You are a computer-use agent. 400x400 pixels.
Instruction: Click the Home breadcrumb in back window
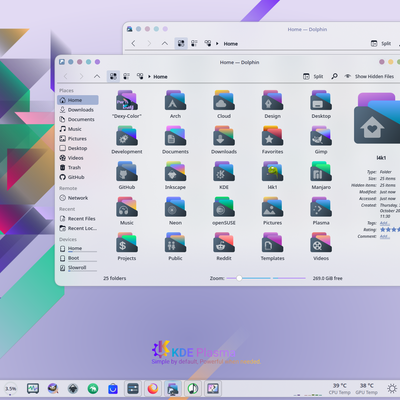click(x=231, y=44)
